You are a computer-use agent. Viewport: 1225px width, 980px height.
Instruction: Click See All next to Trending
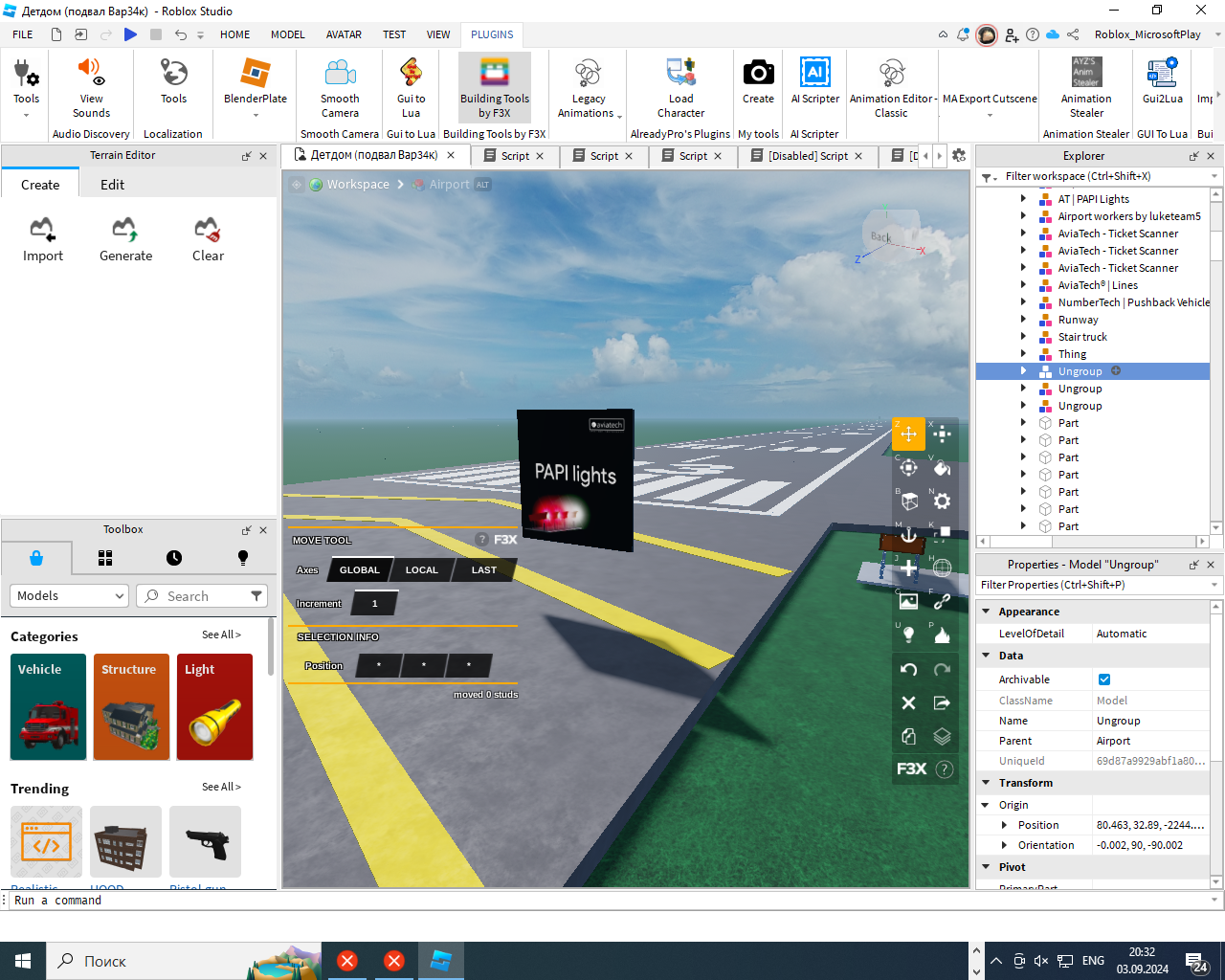click(221, 787)
